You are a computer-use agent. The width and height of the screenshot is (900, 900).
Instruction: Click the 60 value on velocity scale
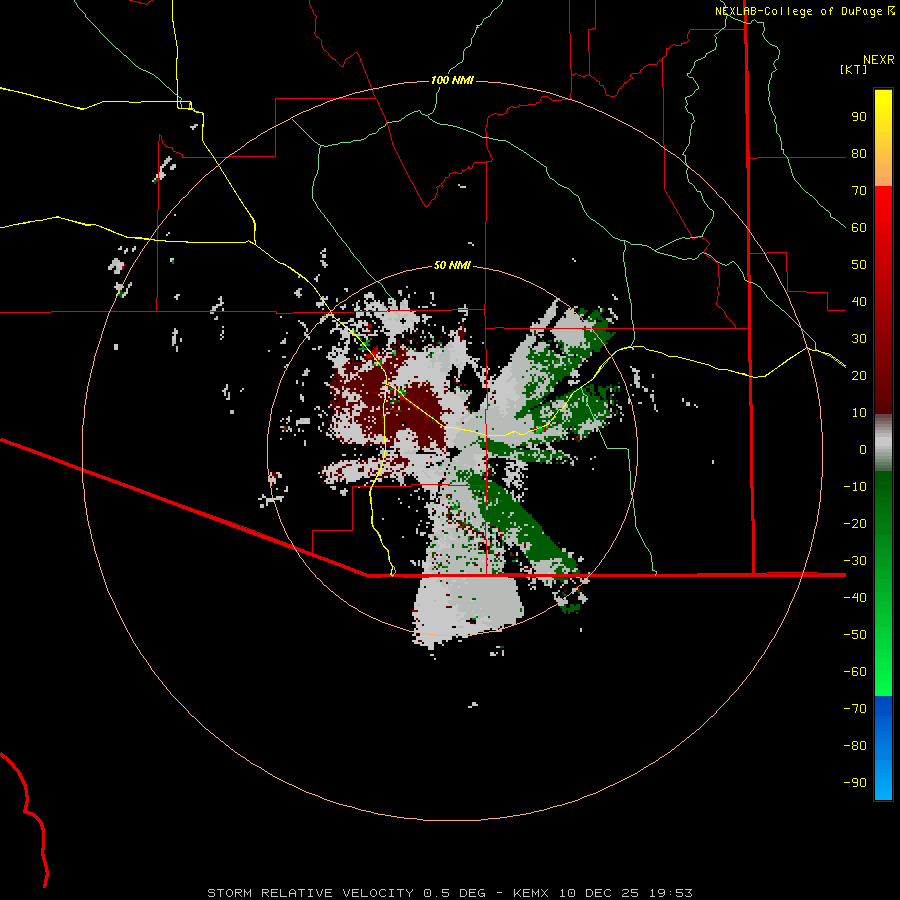(x=859, y=228)
